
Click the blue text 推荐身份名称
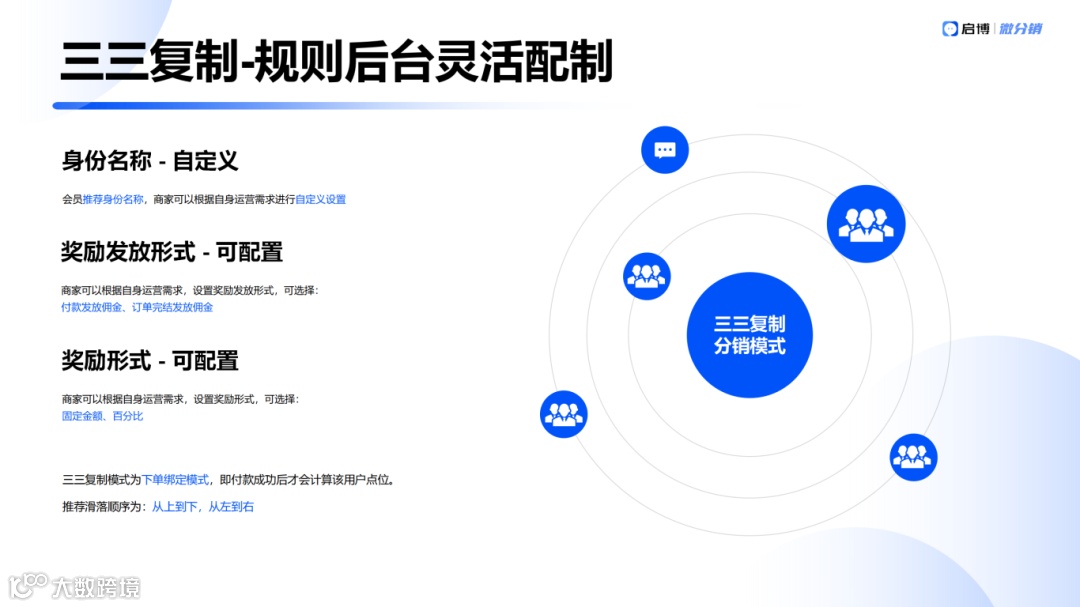point(113,199)
